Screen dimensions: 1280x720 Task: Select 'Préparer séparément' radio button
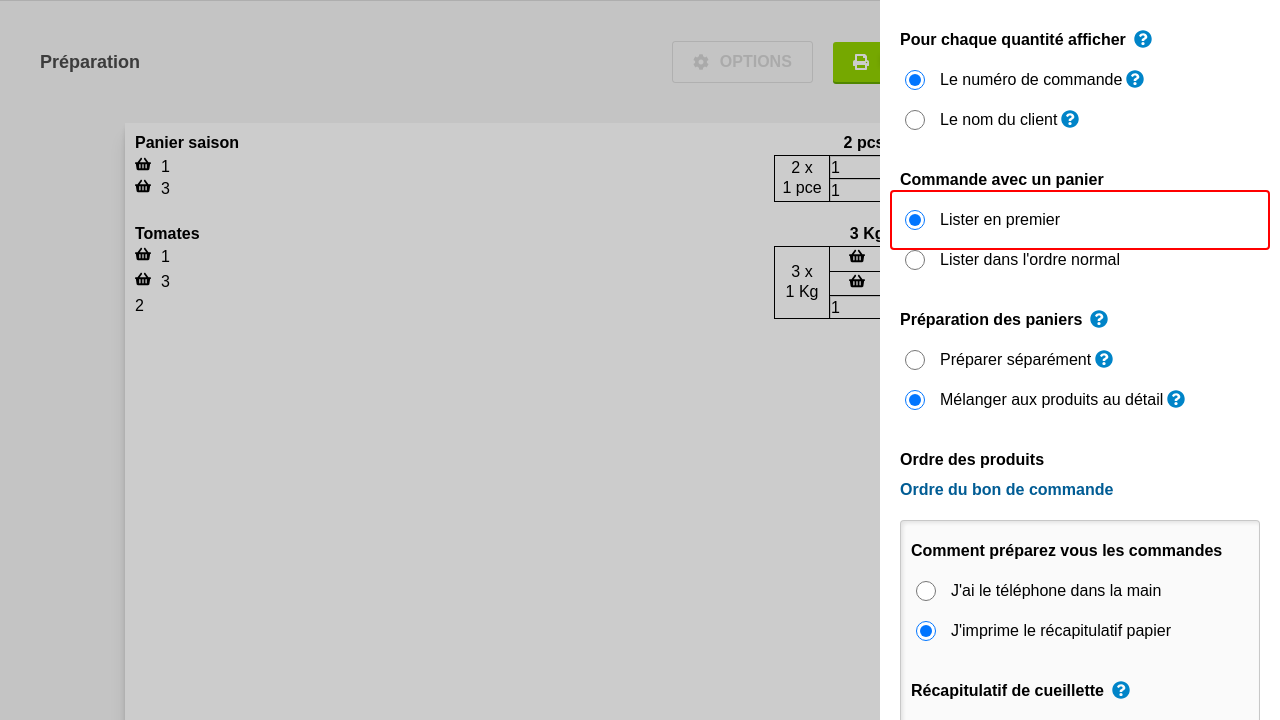click(x=915, y=360)
